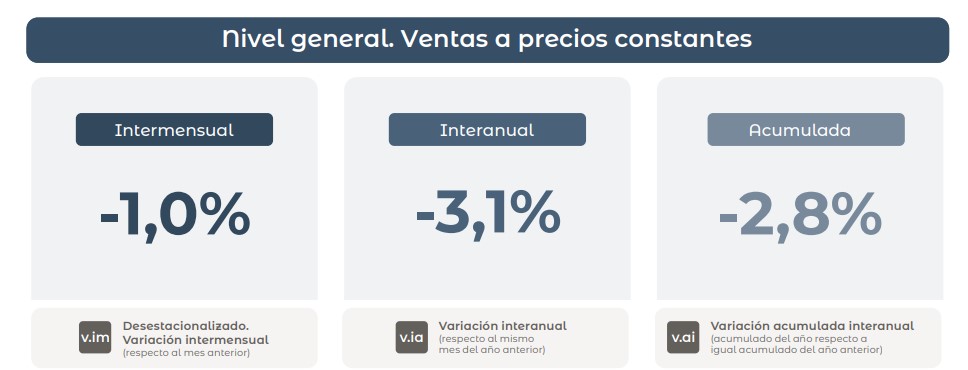Click 'igual acumulado del año anterior' note
Screen dimensions: 968x370
pyautogui.click(x=796, y=350)
